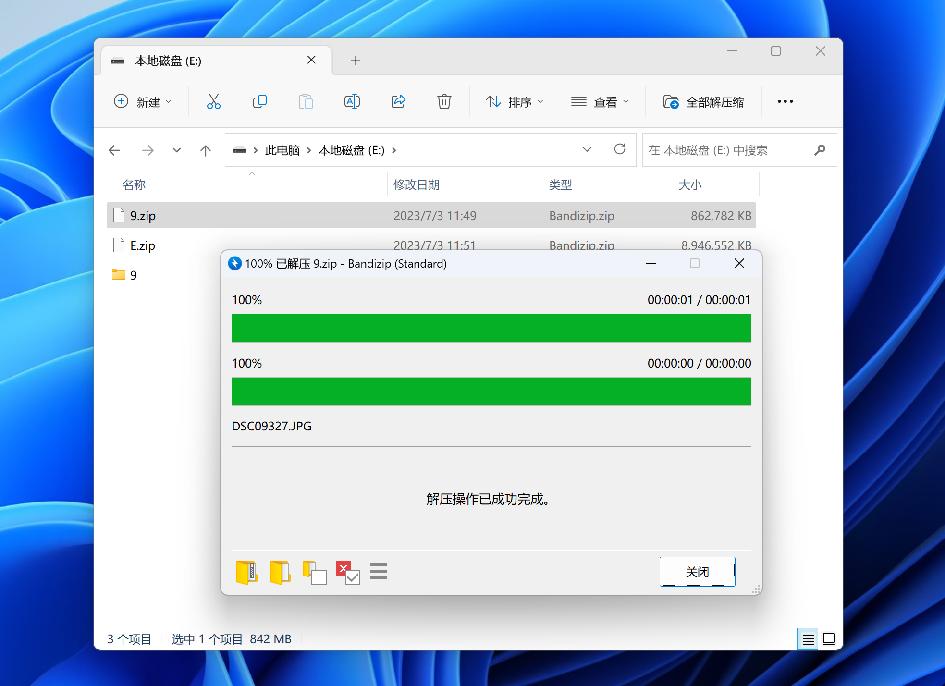Switch to large thumbnails layout at status bar

click(x=828, y=638)
